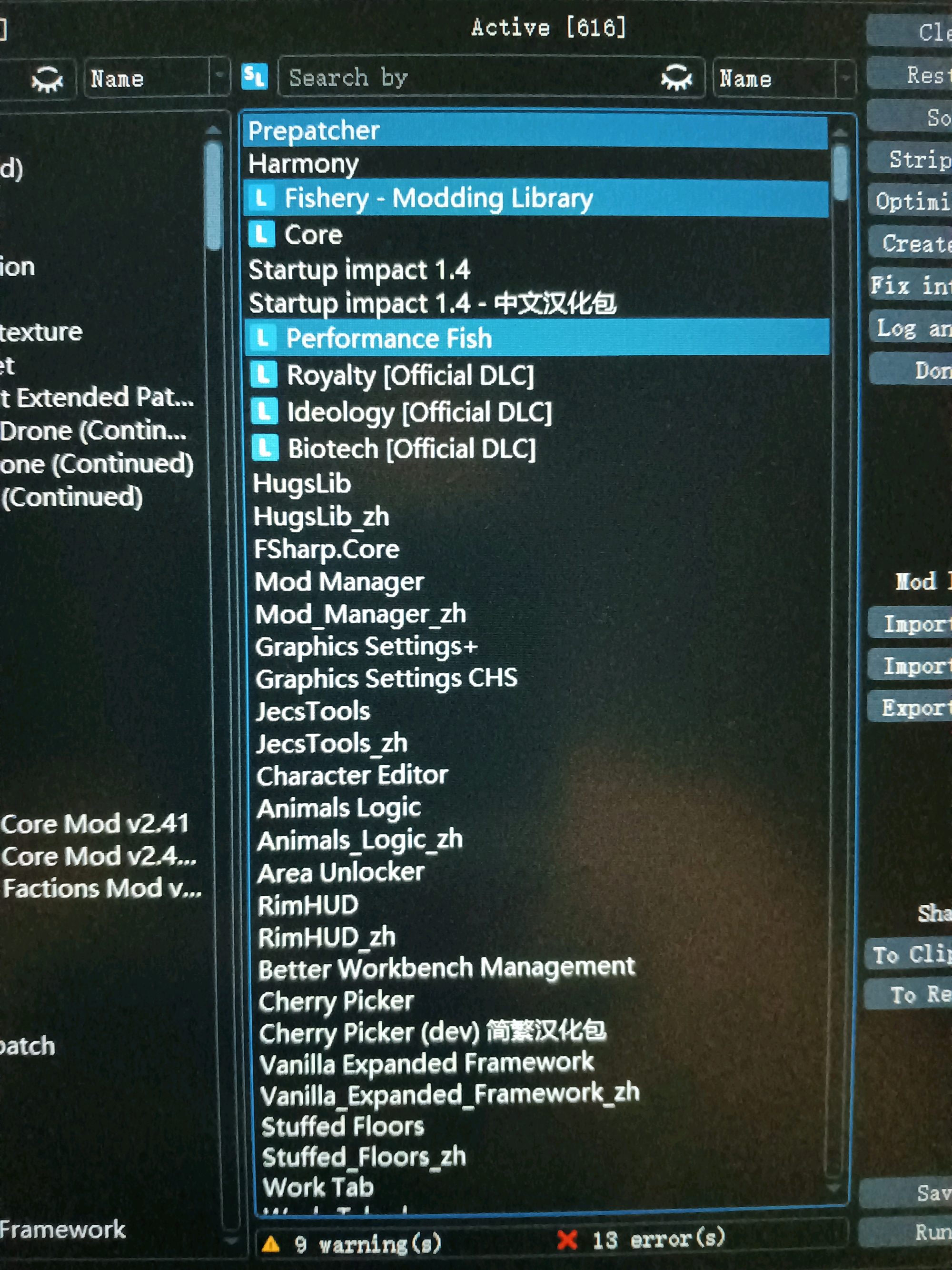952x1270 pixels.
Task: Open the Name dropdown for the left list
Action: [156, 78]
